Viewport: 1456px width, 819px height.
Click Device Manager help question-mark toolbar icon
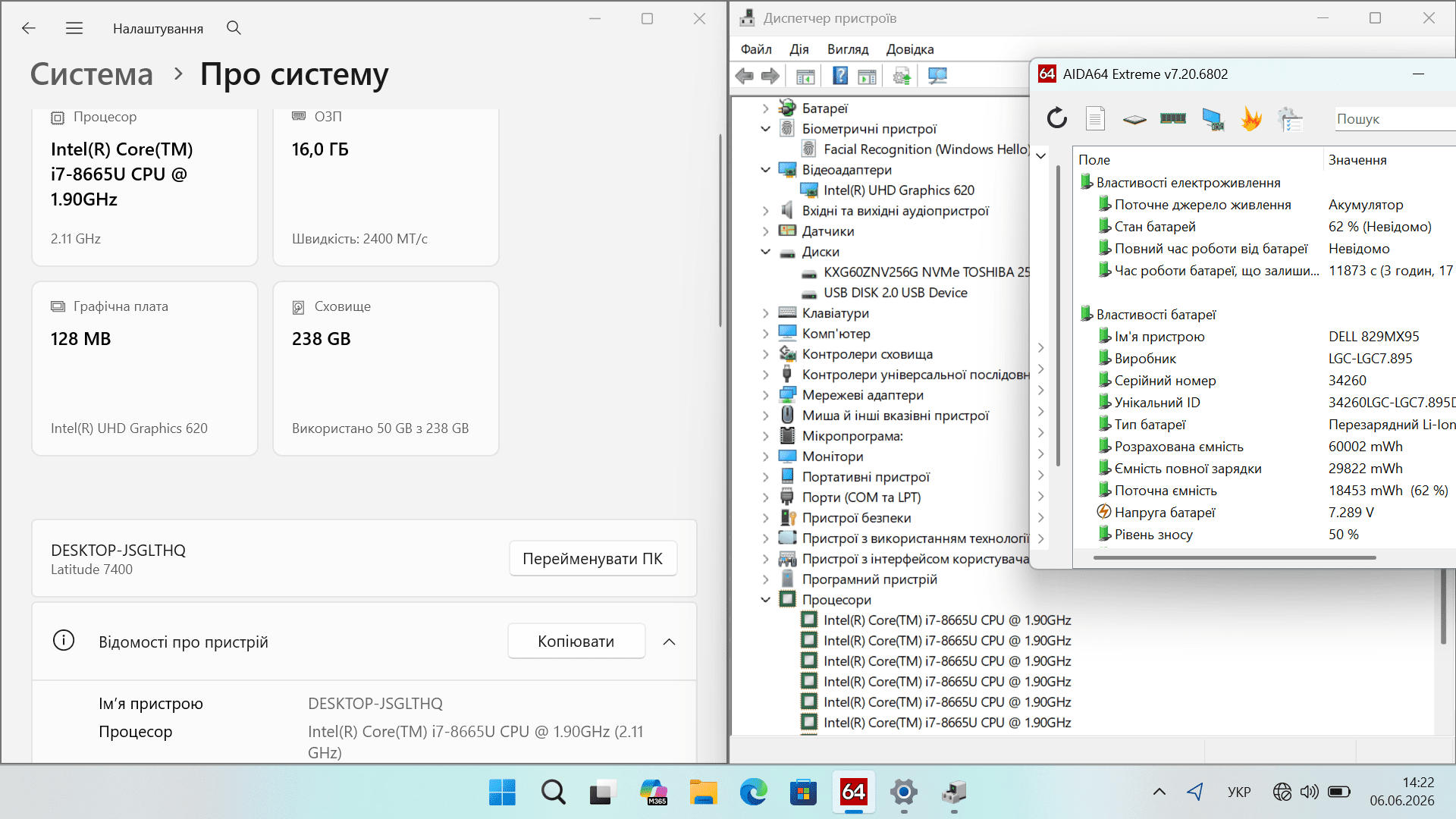click(840, 76)
